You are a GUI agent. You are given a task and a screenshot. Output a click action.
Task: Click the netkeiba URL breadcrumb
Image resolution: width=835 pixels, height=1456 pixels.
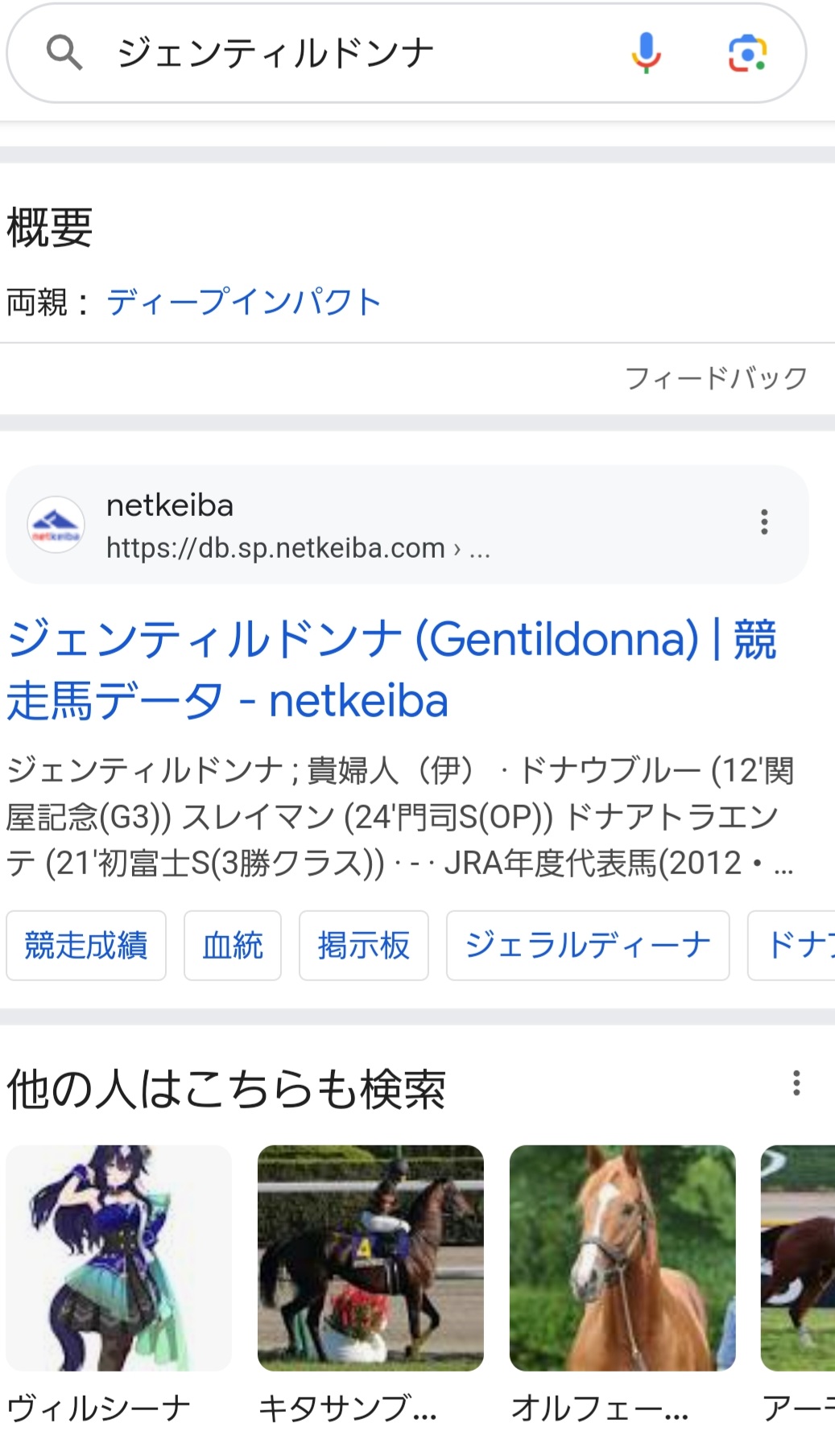[x=298, y=548]
